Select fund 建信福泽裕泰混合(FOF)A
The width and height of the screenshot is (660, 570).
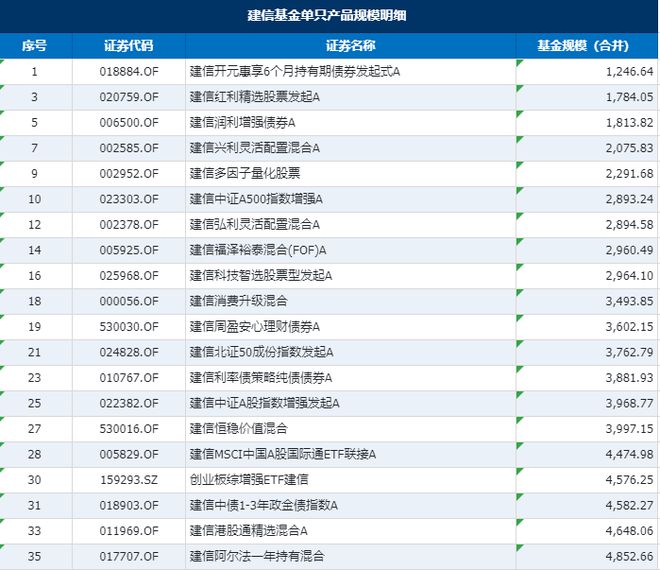(x=258, y=250)
